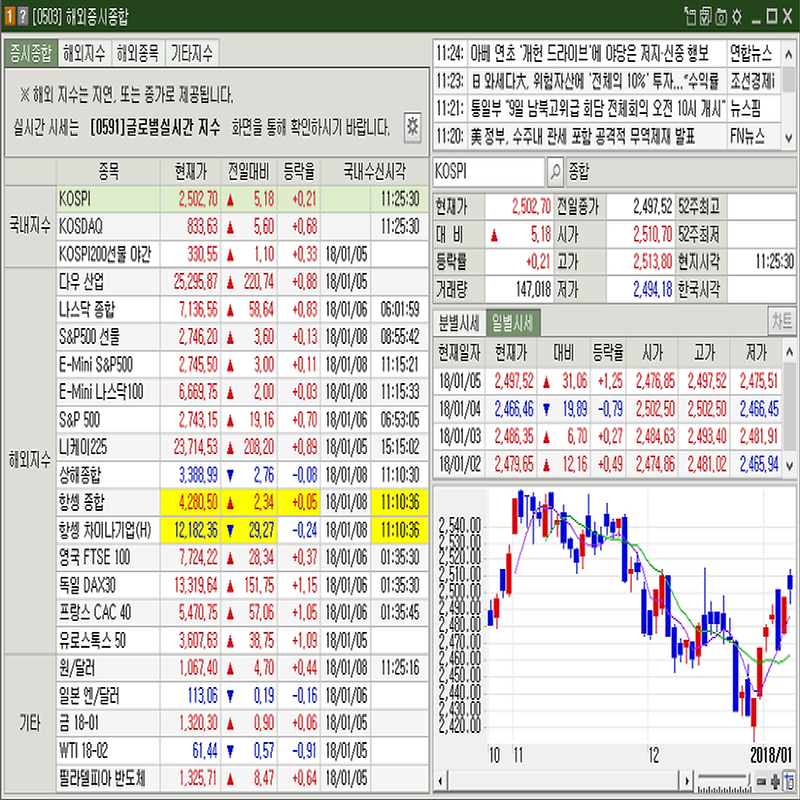Select the 원/달러 exchange rate row
The width and height of the screenshot is (800, 800).
242,668
